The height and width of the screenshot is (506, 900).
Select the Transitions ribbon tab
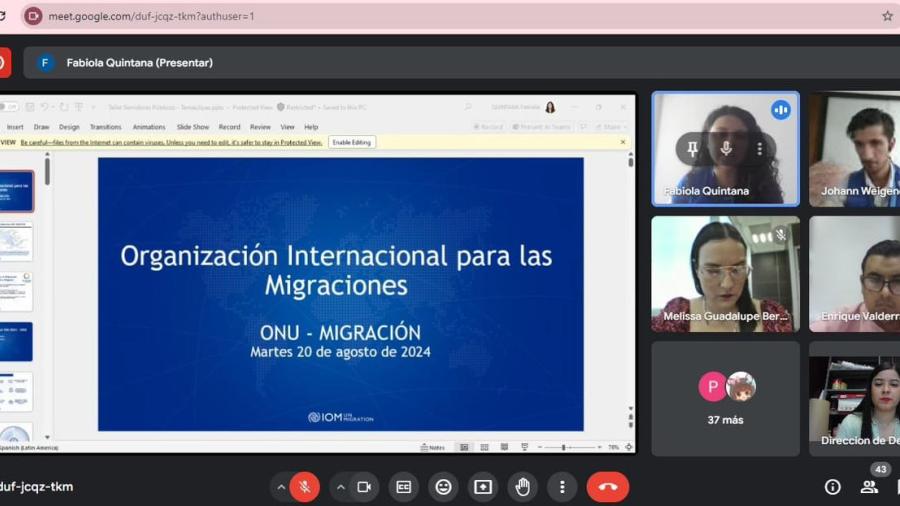coord(105,127)
